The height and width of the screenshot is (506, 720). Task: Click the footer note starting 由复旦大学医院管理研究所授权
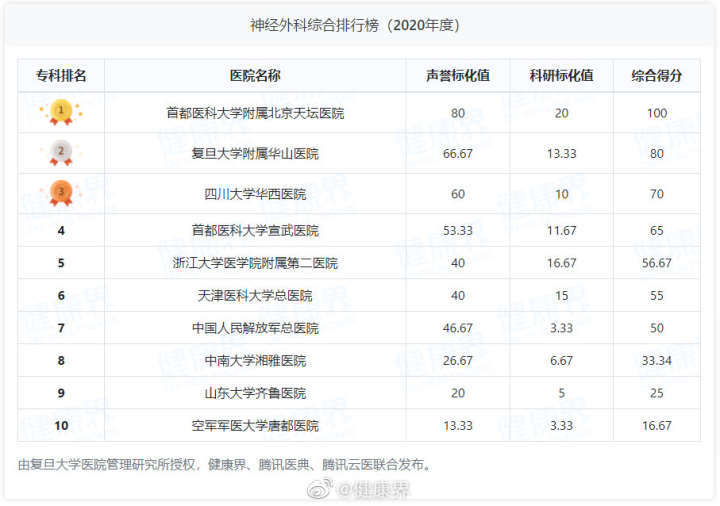(x=225, y=465)
